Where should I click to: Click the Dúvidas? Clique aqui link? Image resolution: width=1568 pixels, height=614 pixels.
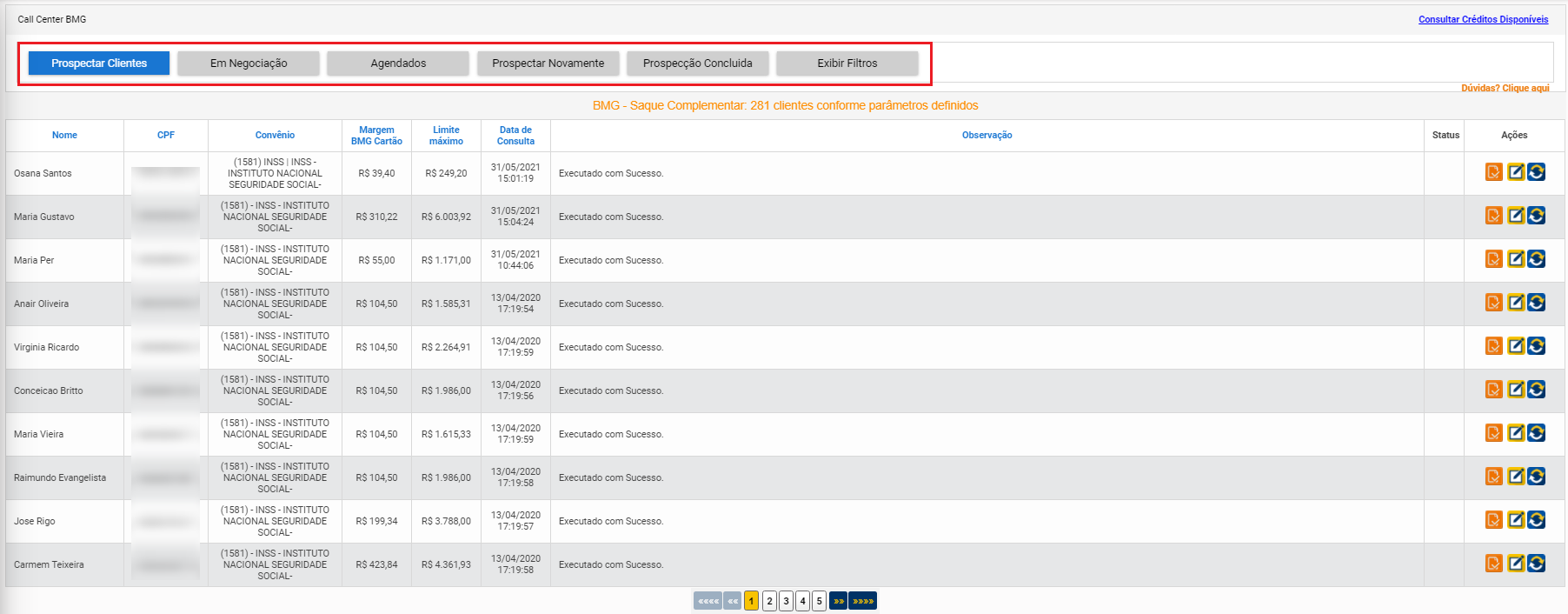[x=1505, y=88]
